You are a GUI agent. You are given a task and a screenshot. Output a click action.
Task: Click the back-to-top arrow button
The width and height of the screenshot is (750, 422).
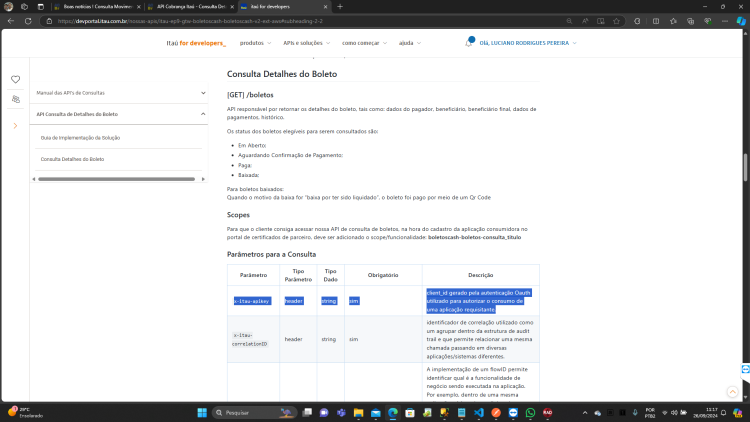tap(732, 392)
